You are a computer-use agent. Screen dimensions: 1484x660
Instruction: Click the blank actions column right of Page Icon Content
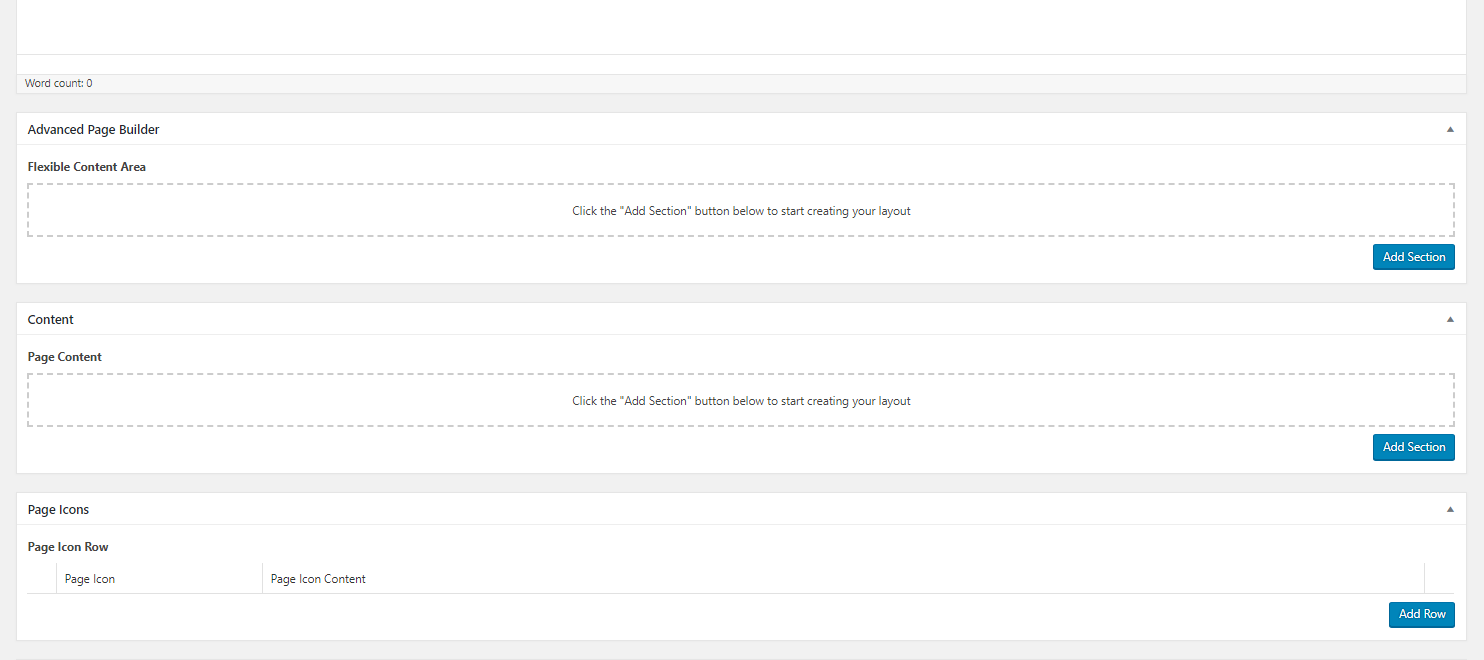(x=1439, y=579)
